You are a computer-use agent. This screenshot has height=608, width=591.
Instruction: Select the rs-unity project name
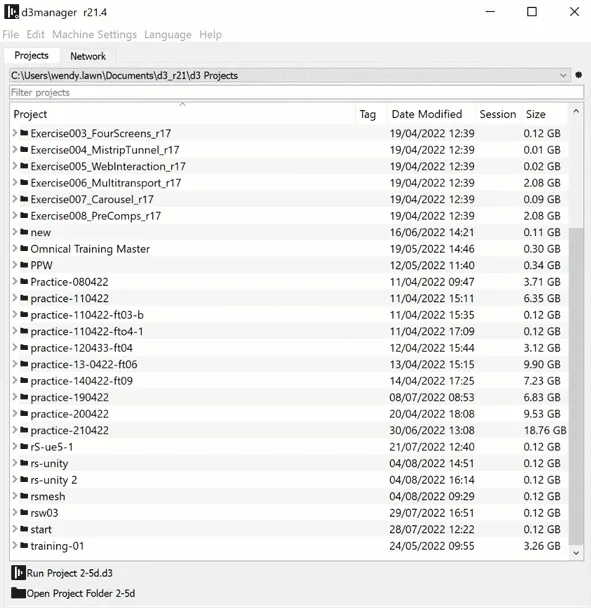click(x=49, y=463)
